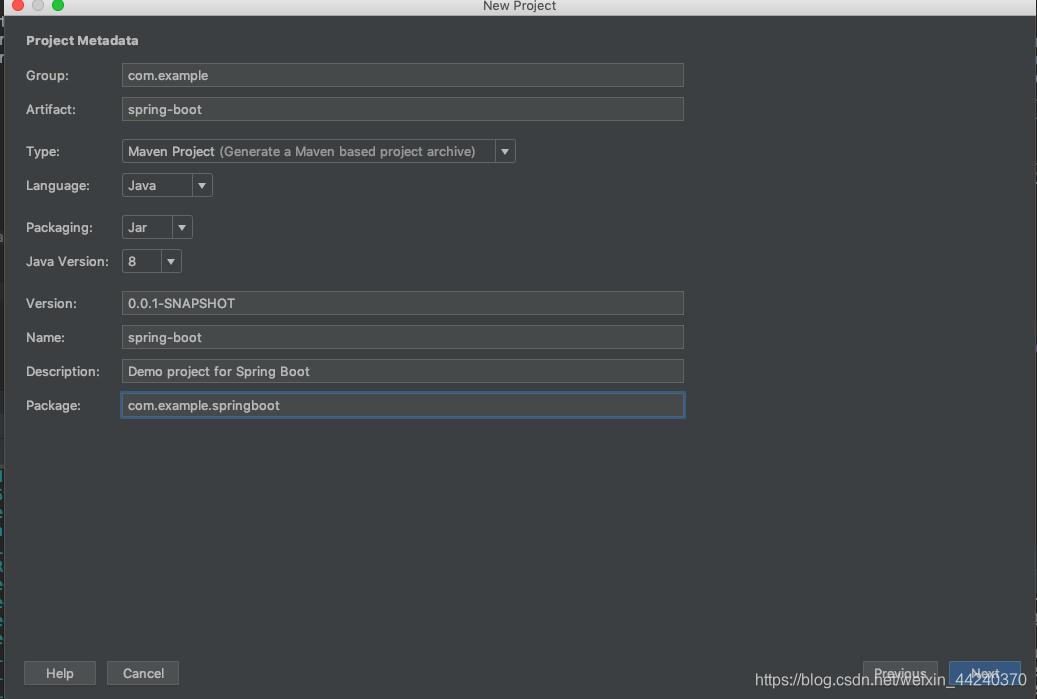Click the Name: label
Viewport: 1037px width, 699px height.
tap(45, 337)
